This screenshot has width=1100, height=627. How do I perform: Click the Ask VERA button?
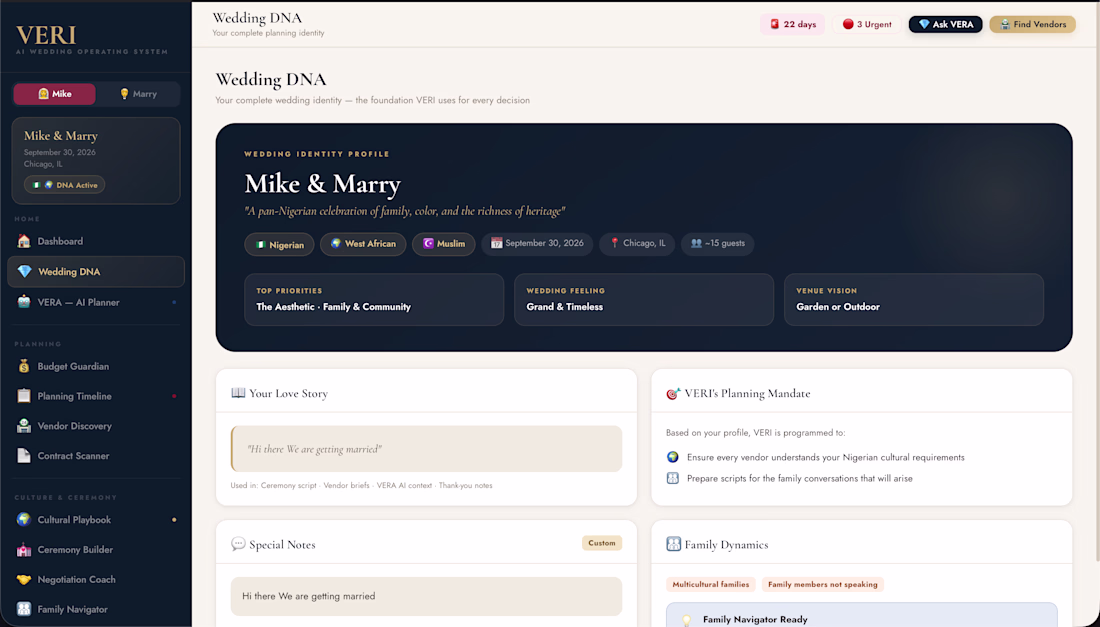pyautogui.click(x=946, y=25)
